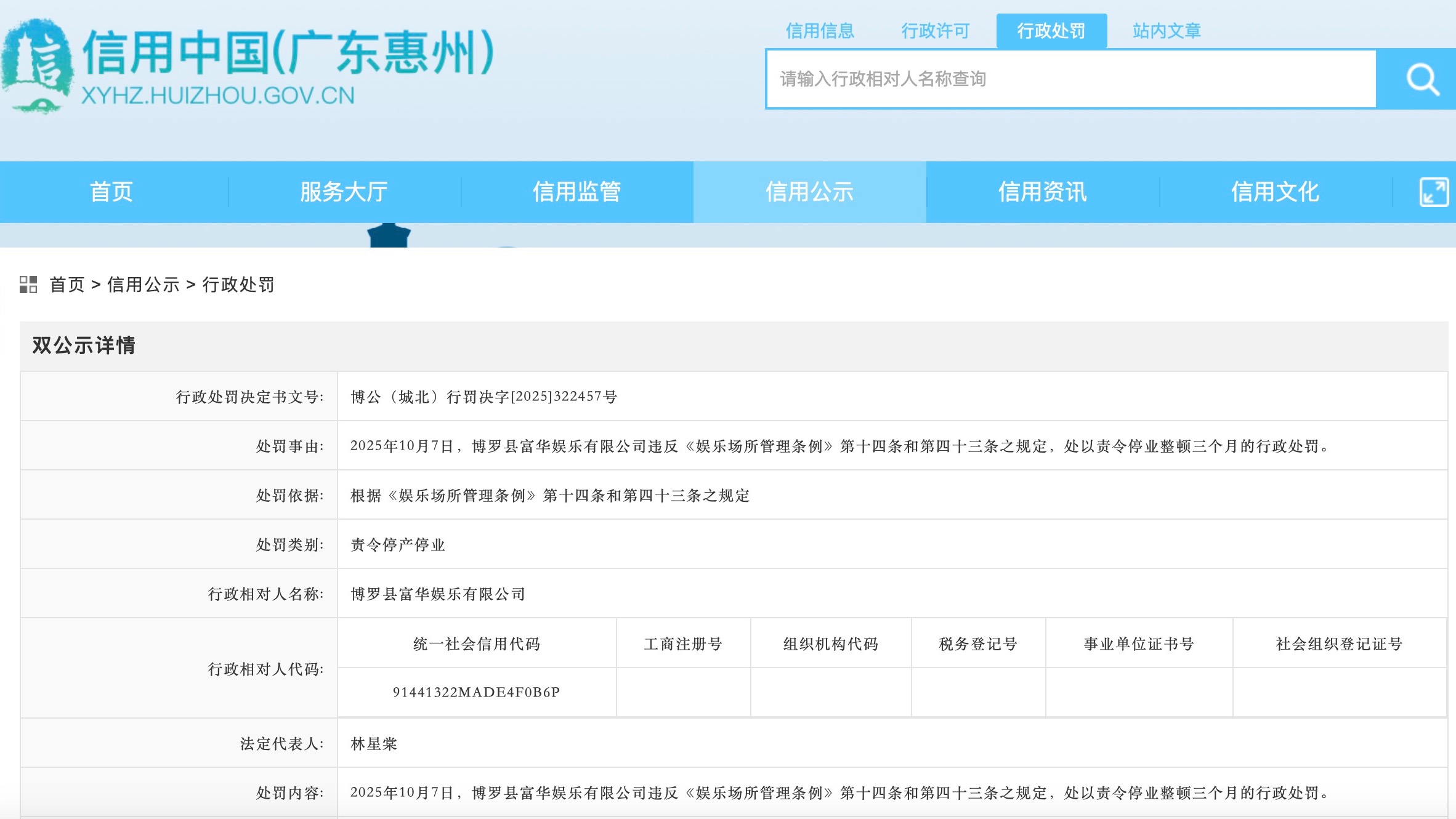
Task: Select the 行政许可 search tab
Action: [x=935, y=31]
